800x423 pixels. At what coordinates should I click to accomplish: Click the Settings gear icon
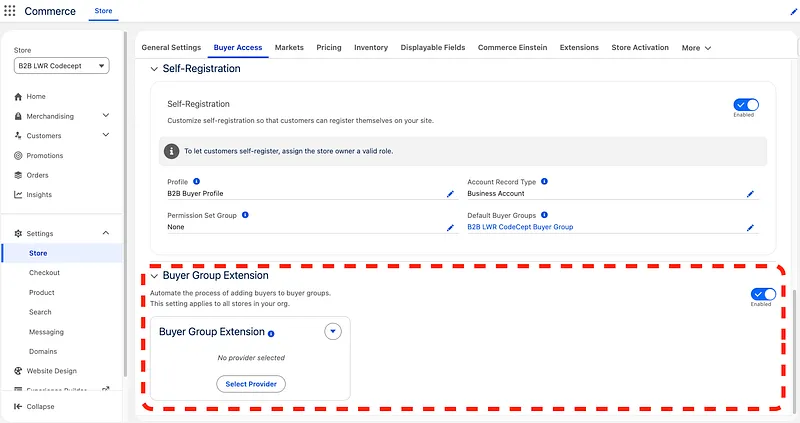[x=18, y=233]
